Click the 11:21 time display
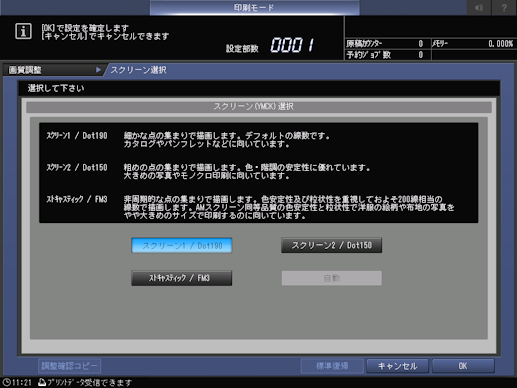The image size is (517, 388). [22, 382]
